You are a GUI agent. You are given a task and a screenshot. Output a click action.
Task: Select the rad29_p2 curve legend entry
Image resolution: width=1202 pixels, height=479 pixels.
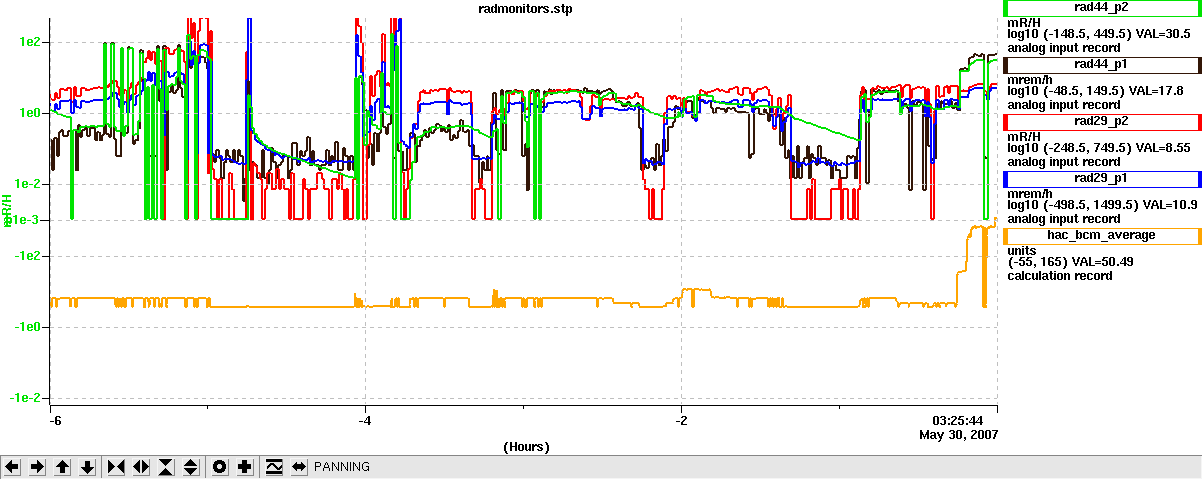pos(1102,122)
